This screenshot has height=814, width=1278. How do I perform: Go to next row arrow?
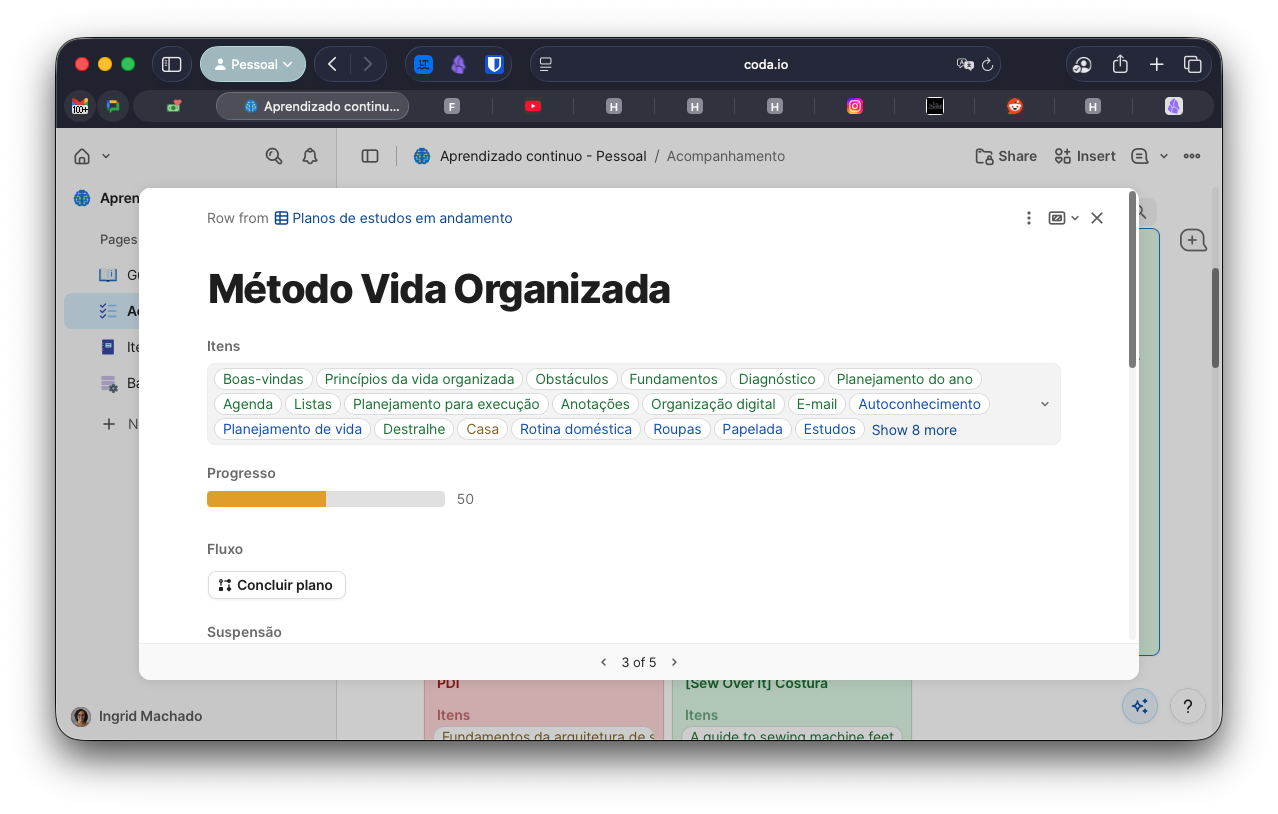click(674, 662)
